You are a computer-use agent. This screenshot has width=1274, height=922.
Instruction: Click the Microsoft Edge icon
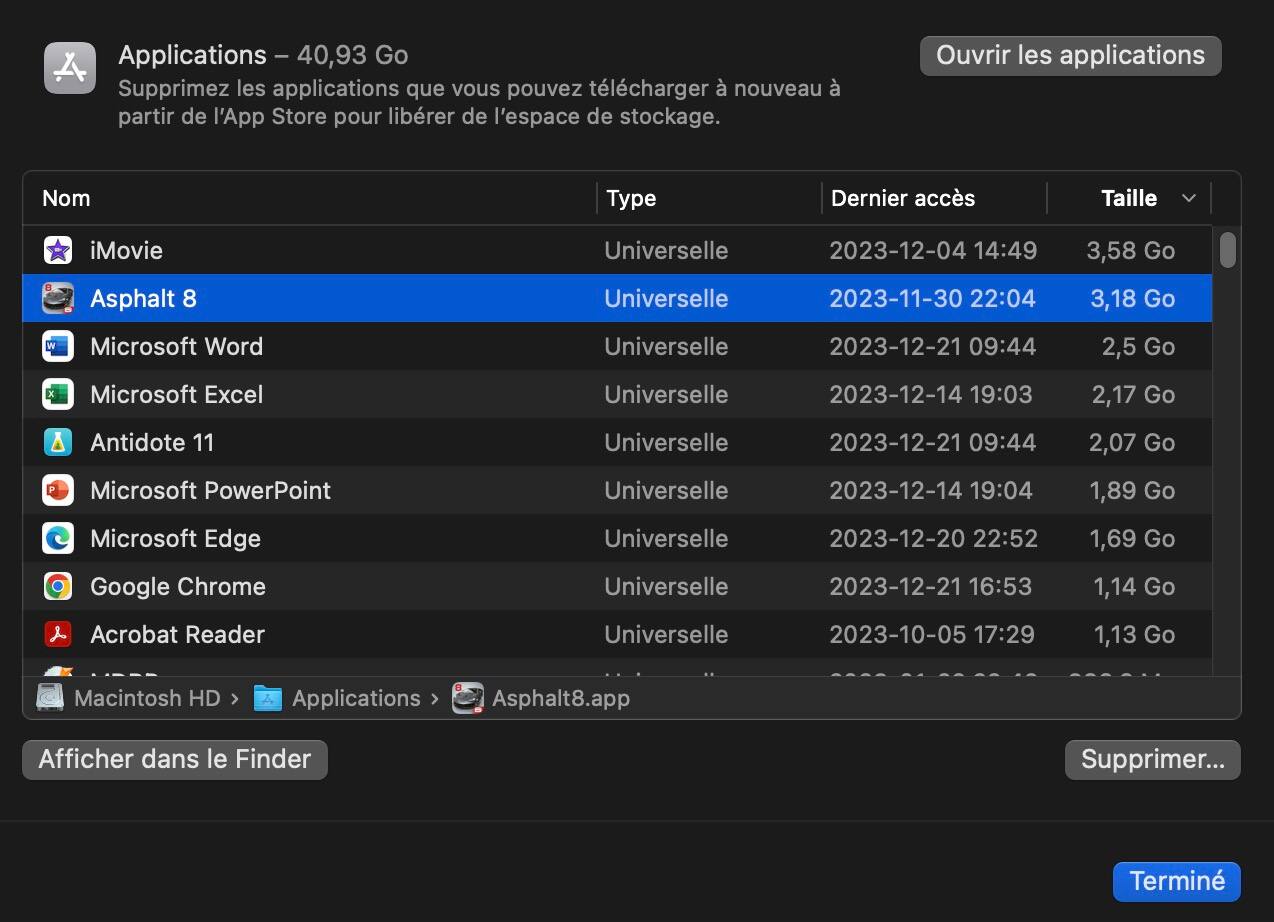pos(58,538)
